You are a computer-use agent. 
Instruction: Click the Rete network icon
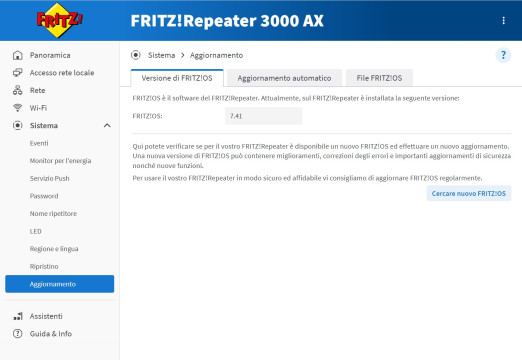click(x=17, y=90)
